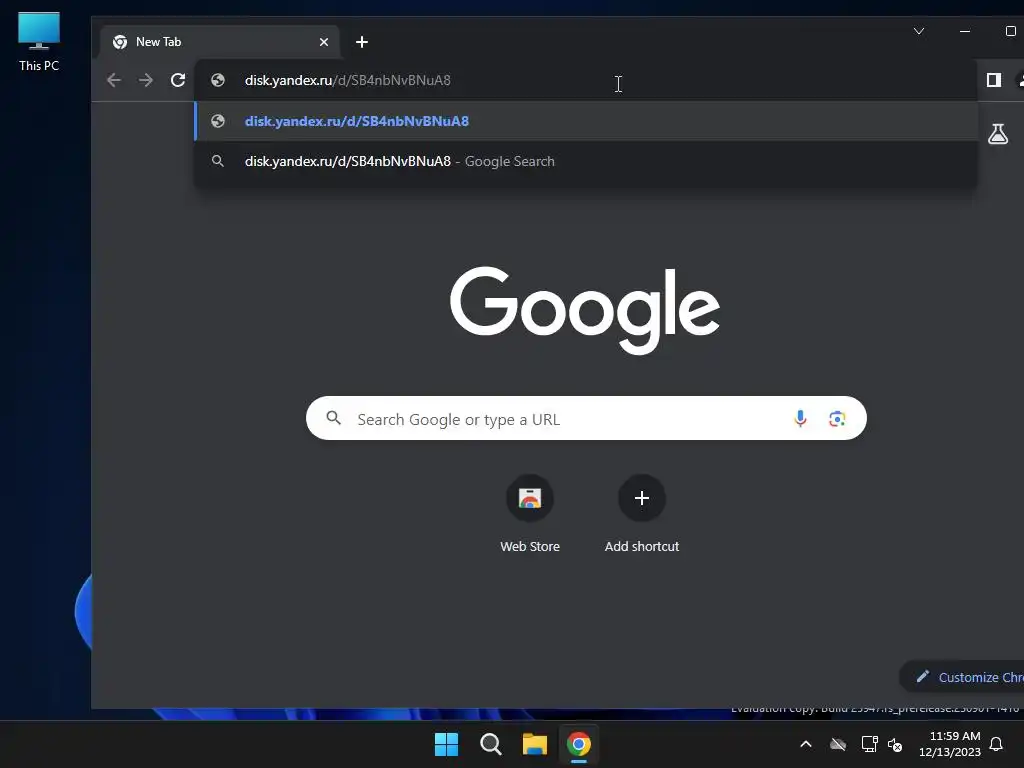
Task: Click the Search Google or type a URL box
Action: 586,419
